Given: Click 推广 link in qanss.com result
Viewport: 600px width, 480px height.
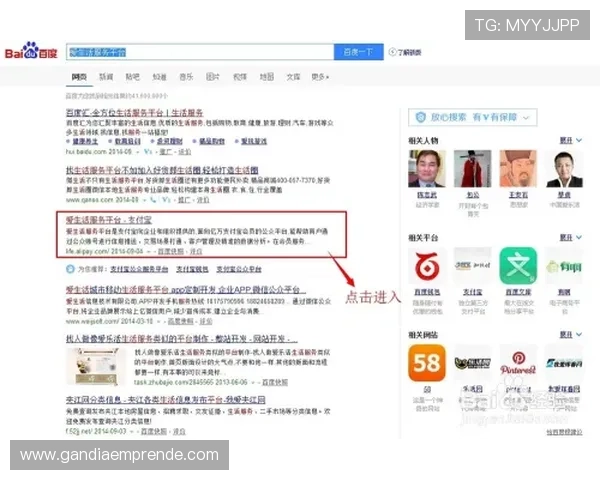Looking at the screenshot, I should pos(184,199).
